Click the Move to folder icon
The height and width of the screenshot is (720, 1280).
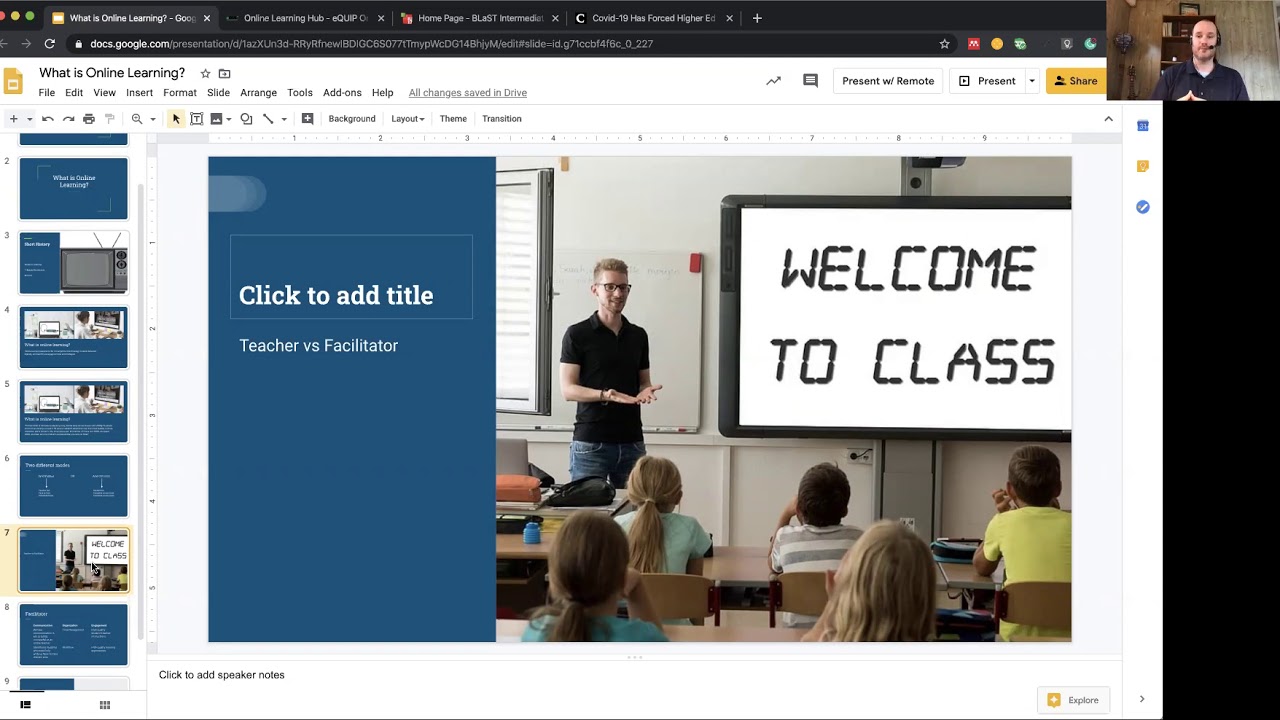[x=224, y=73]
